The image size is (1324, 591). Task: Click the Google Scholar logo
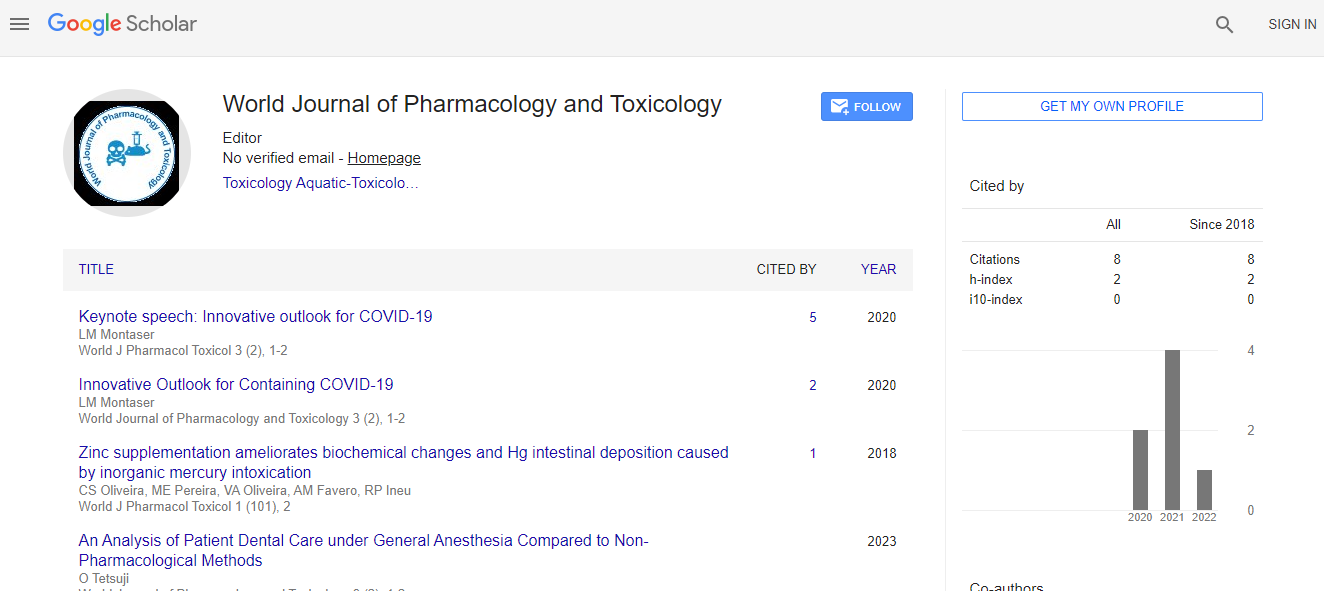point(122,24)
